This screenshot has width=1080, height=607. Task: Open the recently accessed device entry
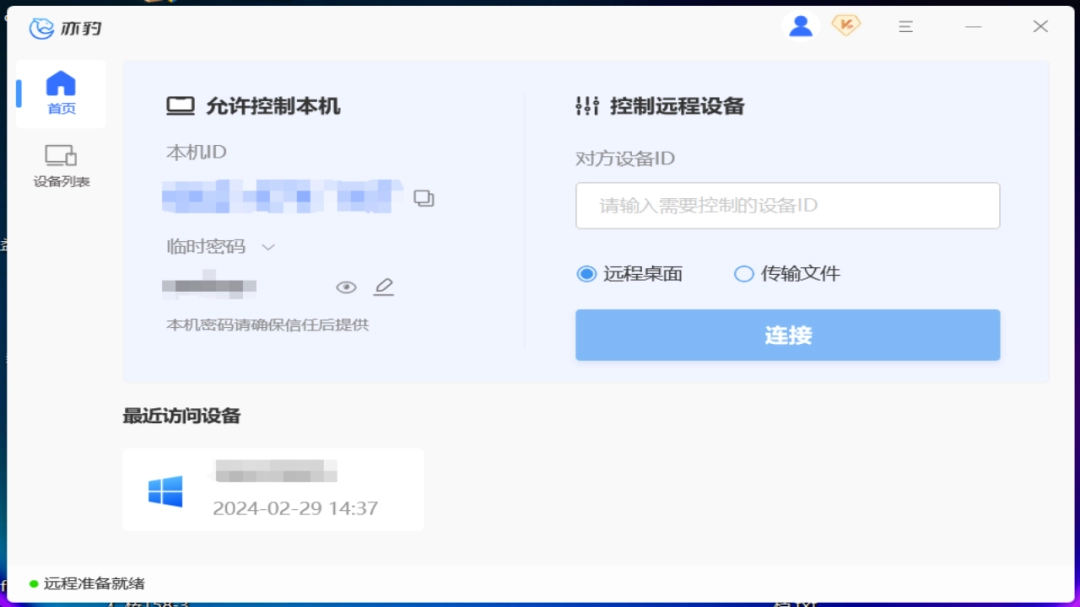pos(273,488)
